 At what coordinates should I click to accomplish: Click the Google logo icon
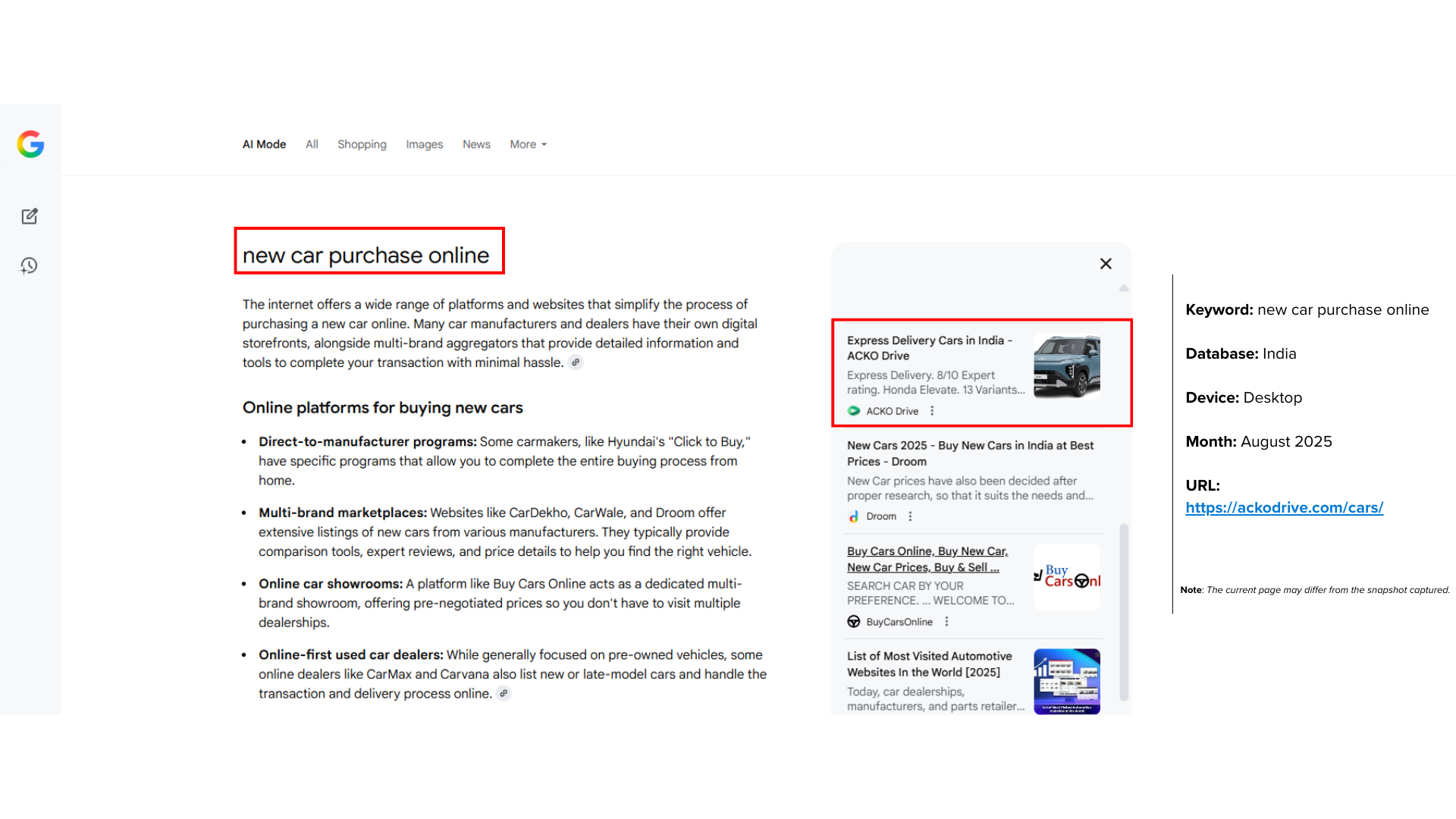coord(30,144)
